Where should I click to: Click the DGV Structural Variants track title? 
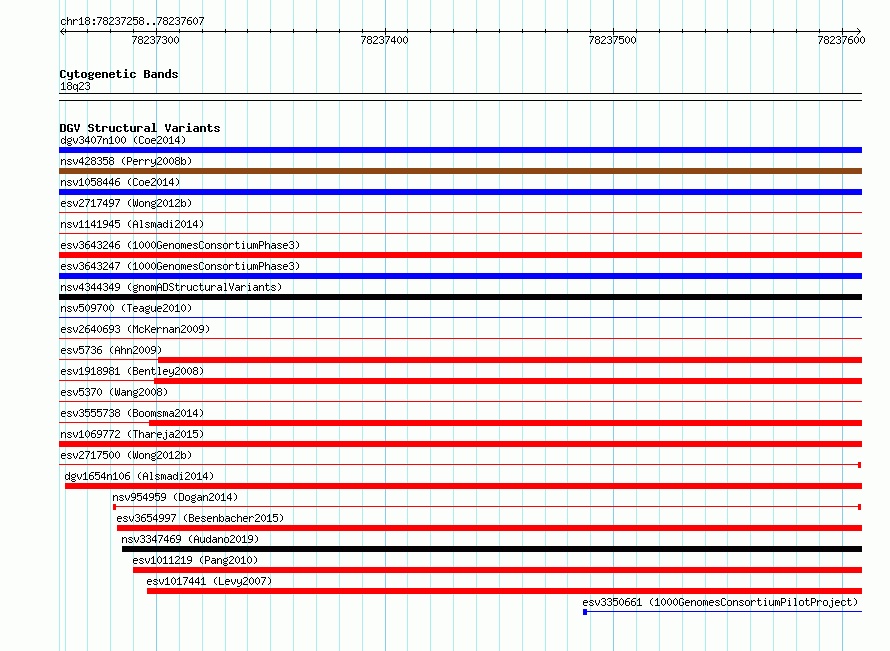click(140, 128)
